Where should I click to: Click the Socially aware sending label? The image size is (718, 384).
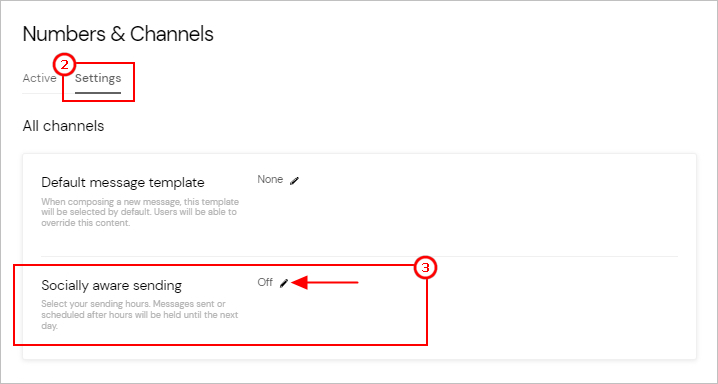[111, 286]
